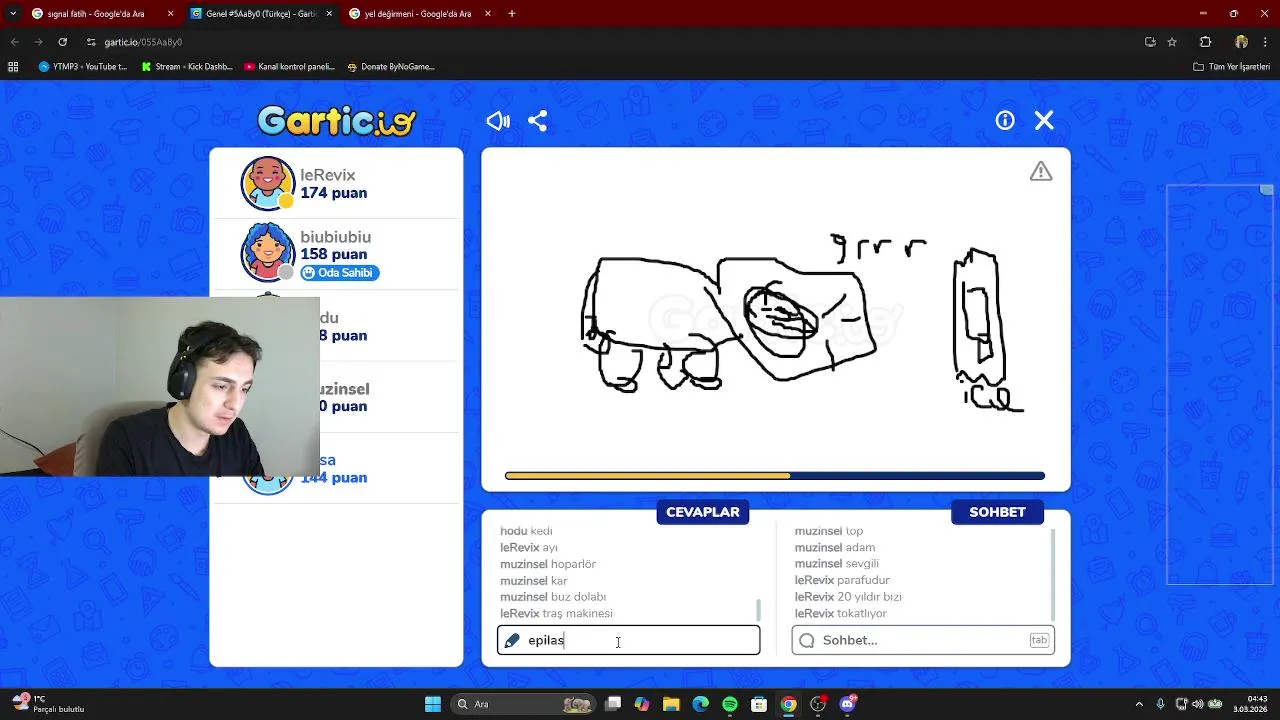Close the 'yel değirmeni' tab
This screenshot has height=720, width=1280.
[x=487, y=14]
